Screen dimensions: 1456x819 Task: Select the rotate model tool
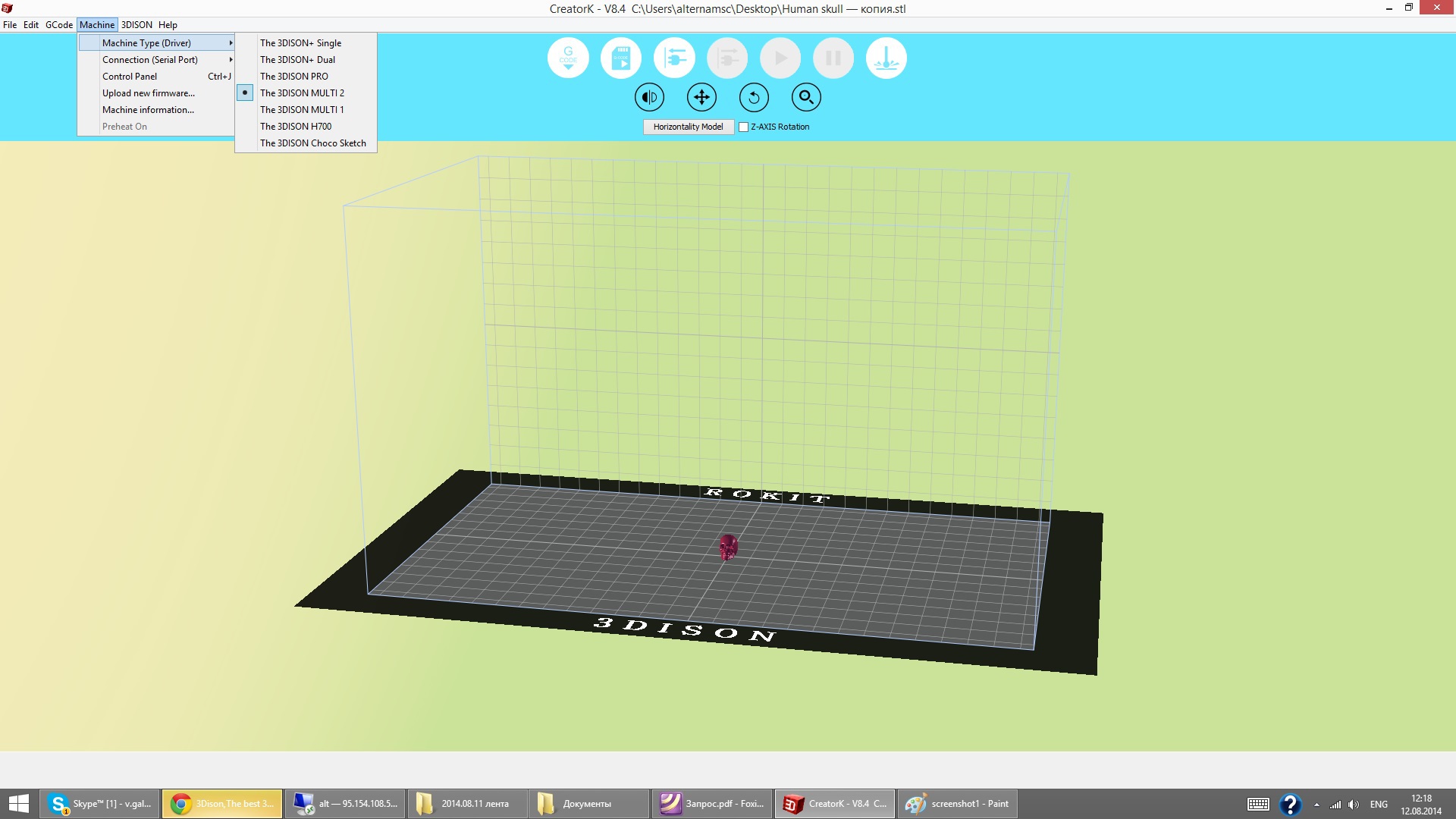(x=754, y=97)
